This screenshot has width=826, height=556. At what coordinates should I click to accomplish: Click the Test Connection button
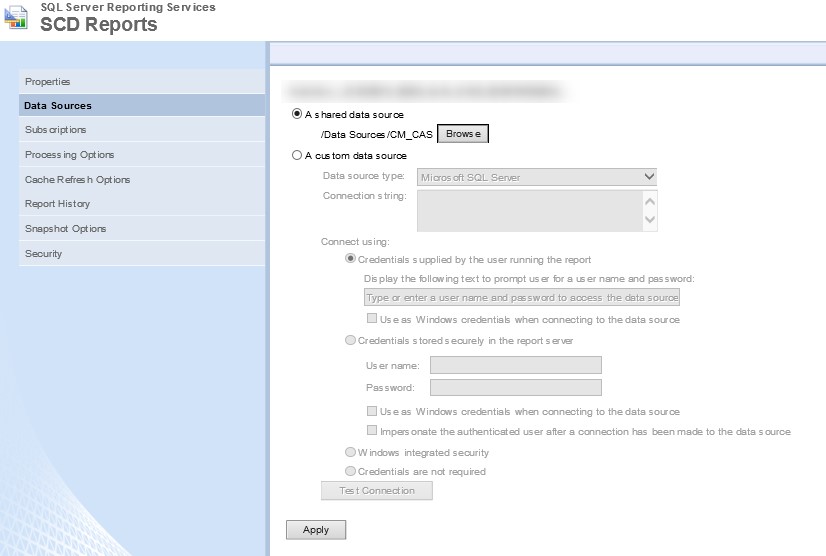377,491
